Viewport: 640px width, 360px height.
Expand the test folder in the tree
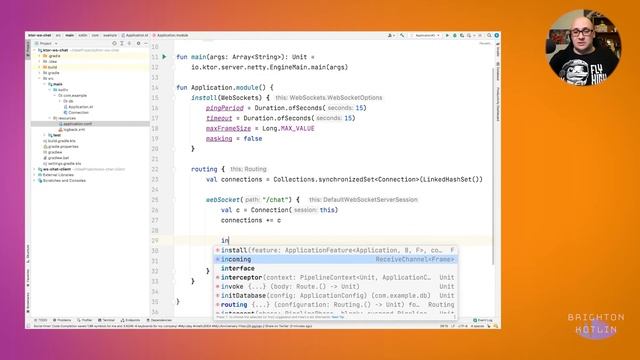tap(44, 135)
